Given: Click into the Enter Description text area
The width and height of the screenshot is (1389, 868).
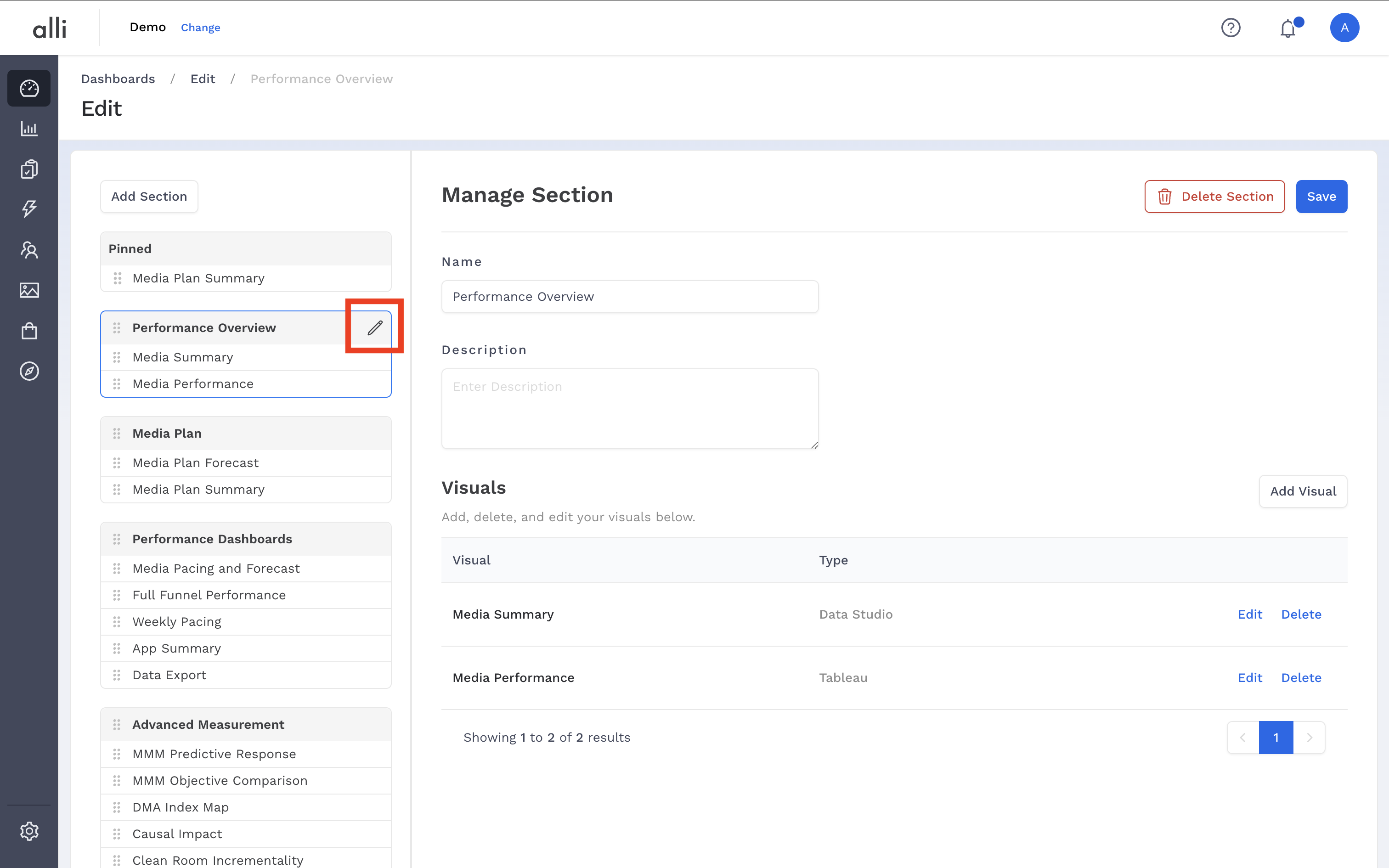Looking at the screenshot, I should [630, 409].
